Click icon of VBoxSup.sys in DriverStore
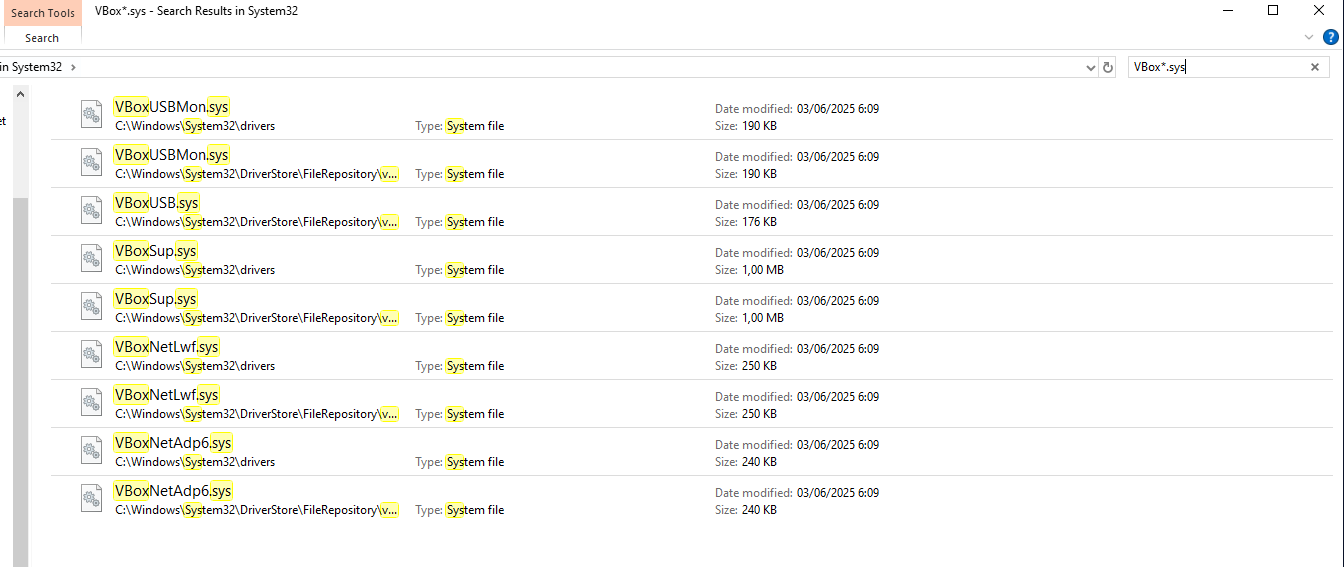 pyautogui.click(x=92, y=307)
